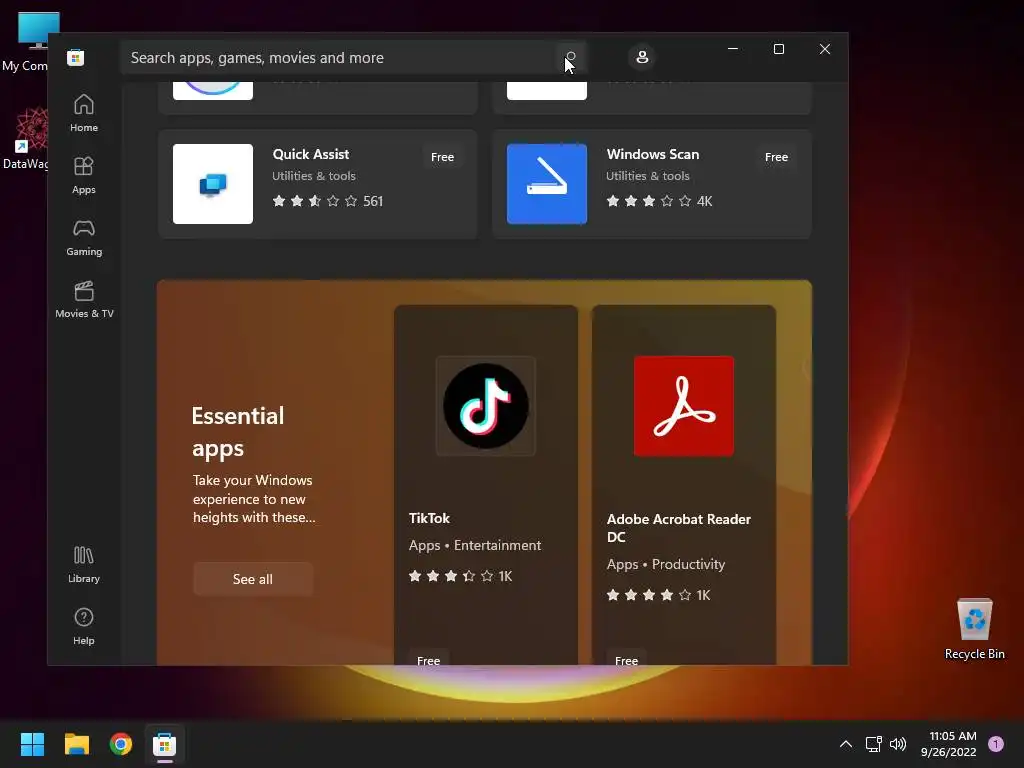Open the network status tray icon
This screenshot has width=1024, height=768.
pyautogui.click(x=873, y=744)
